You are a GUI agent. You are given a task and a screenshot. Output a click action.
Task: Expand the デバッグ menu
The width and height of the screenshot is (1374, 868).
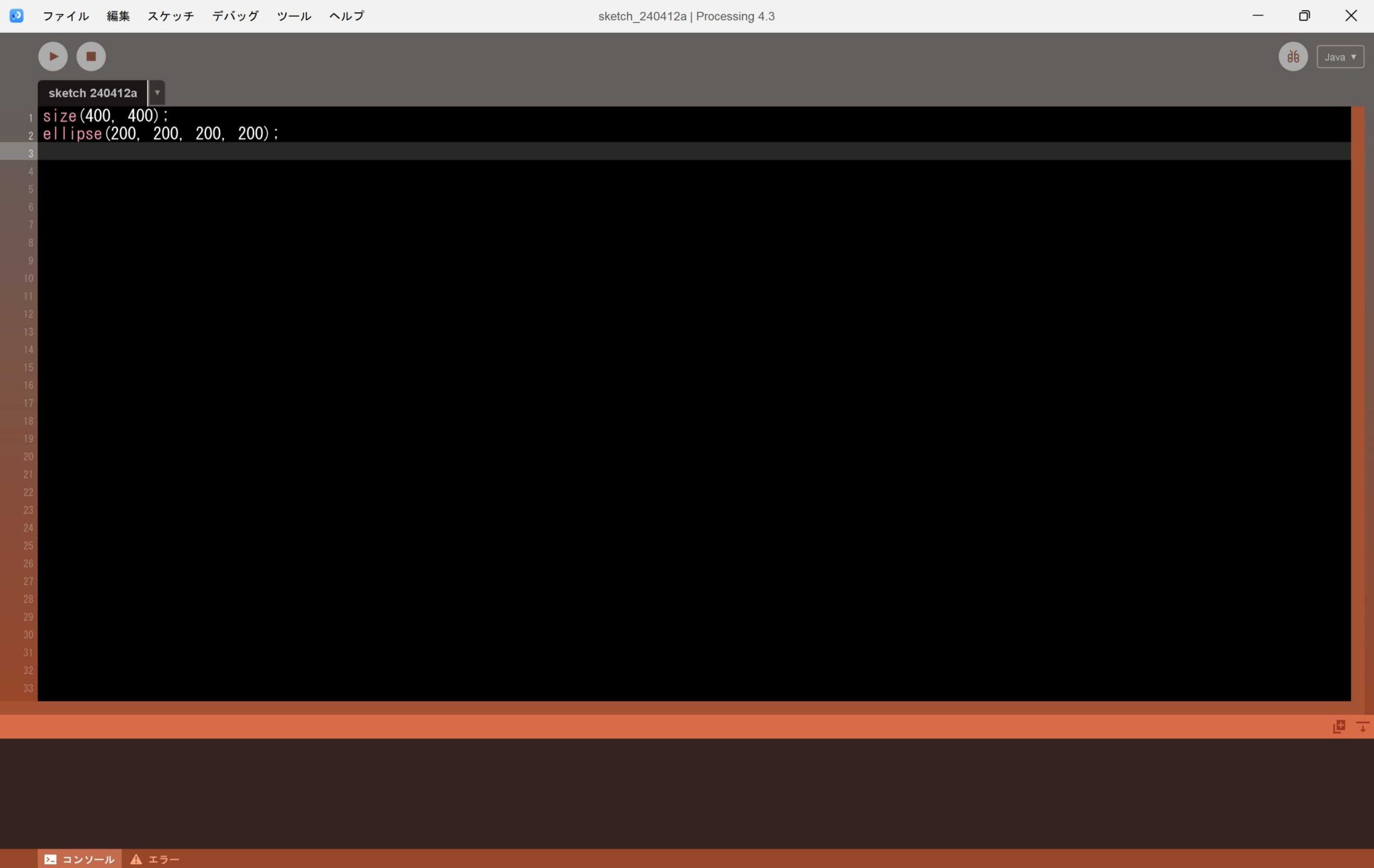(x=234, y=15)
